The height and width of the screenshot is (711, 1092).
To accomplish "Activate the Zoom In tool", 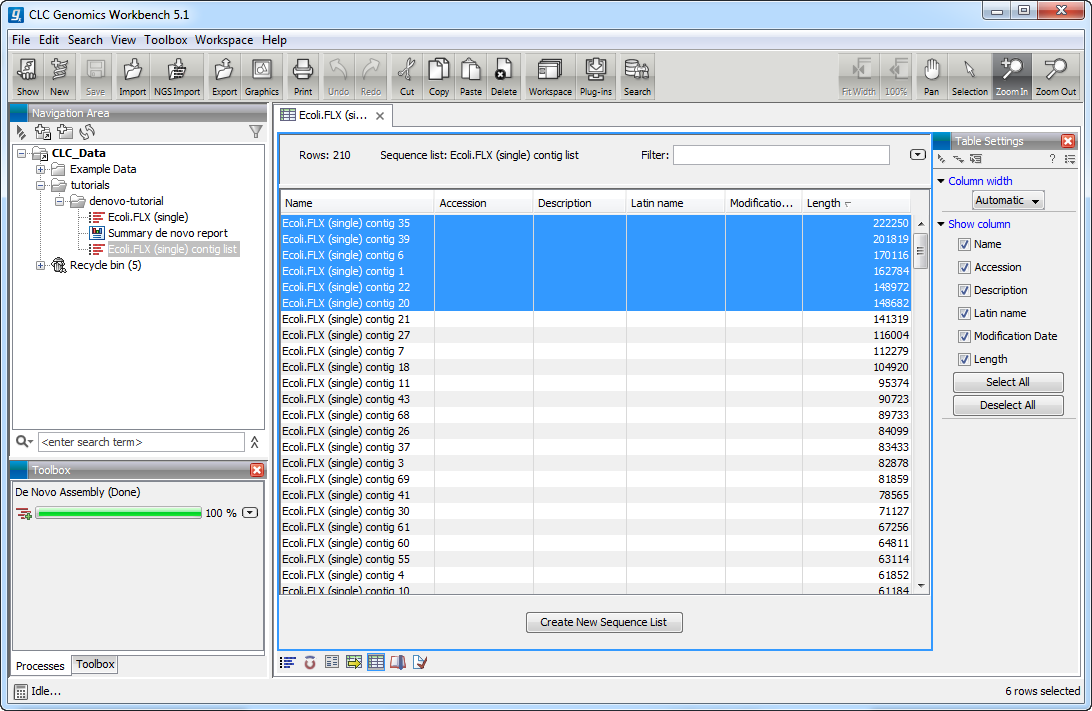I will (x=1012, y=77).
